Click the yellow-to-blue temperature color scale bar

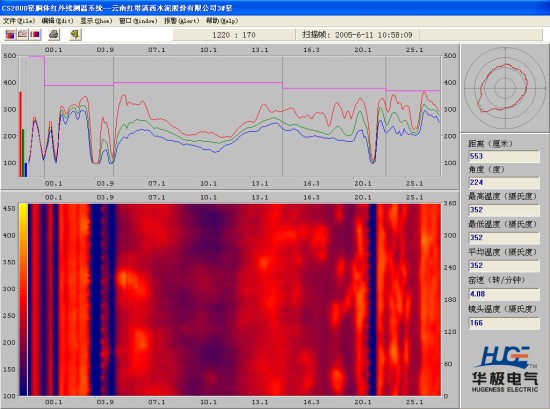(23, 300)
